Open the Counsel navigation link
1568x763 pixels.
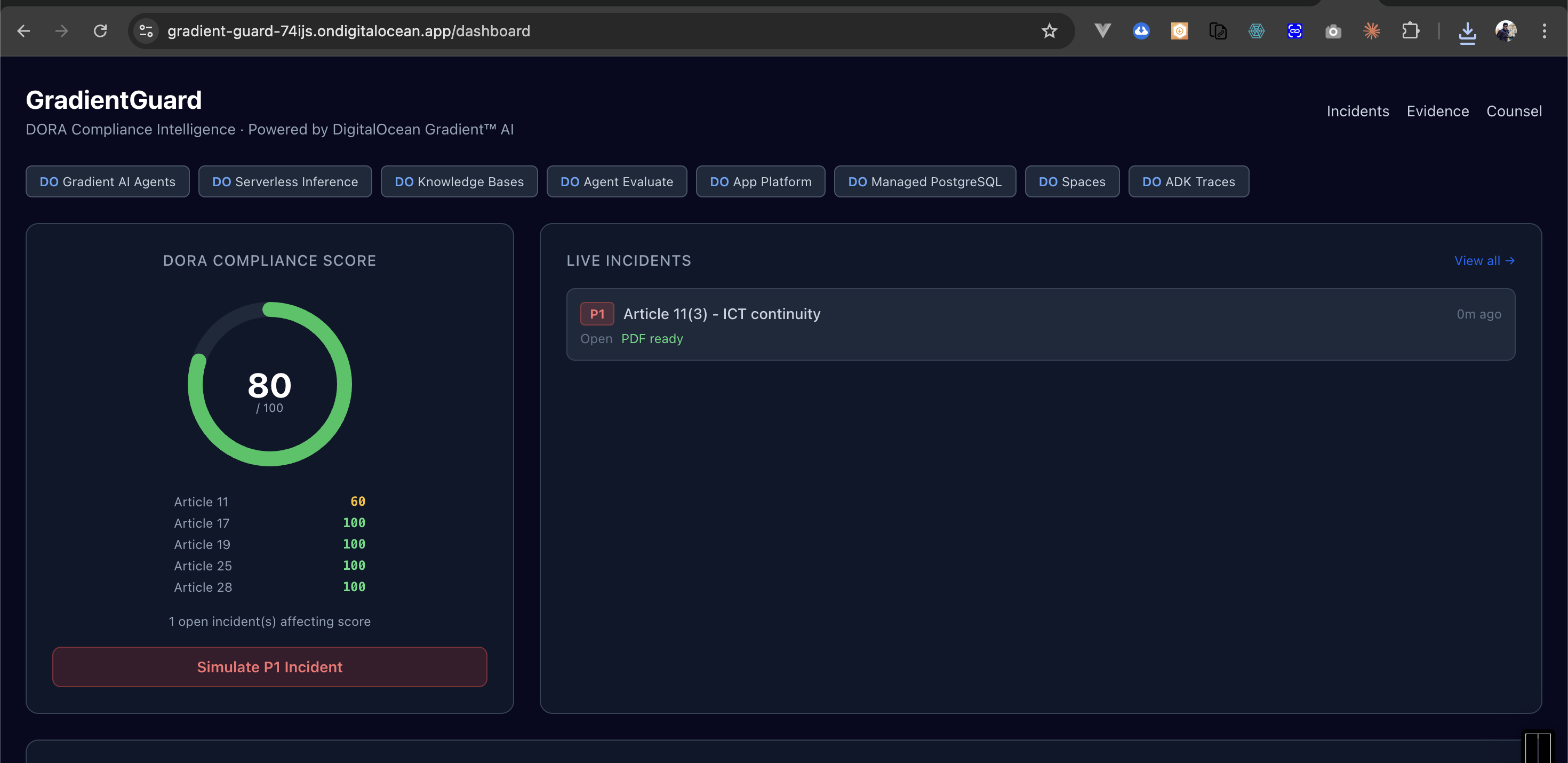[1513, 112]
